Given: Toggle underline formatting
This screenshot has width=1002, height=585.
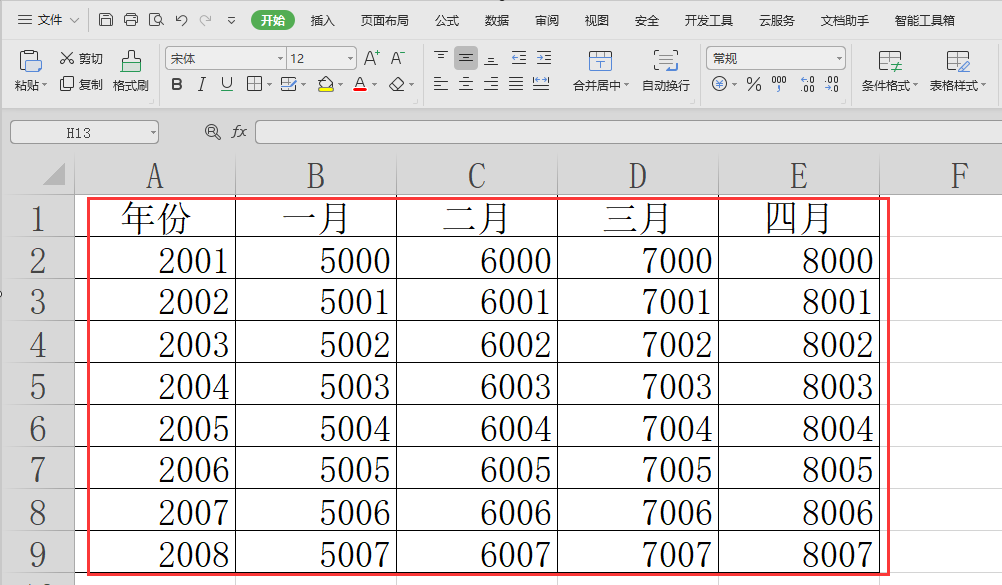Looking at the screenshot, I should pyautogui.click(x=227, y=84).
